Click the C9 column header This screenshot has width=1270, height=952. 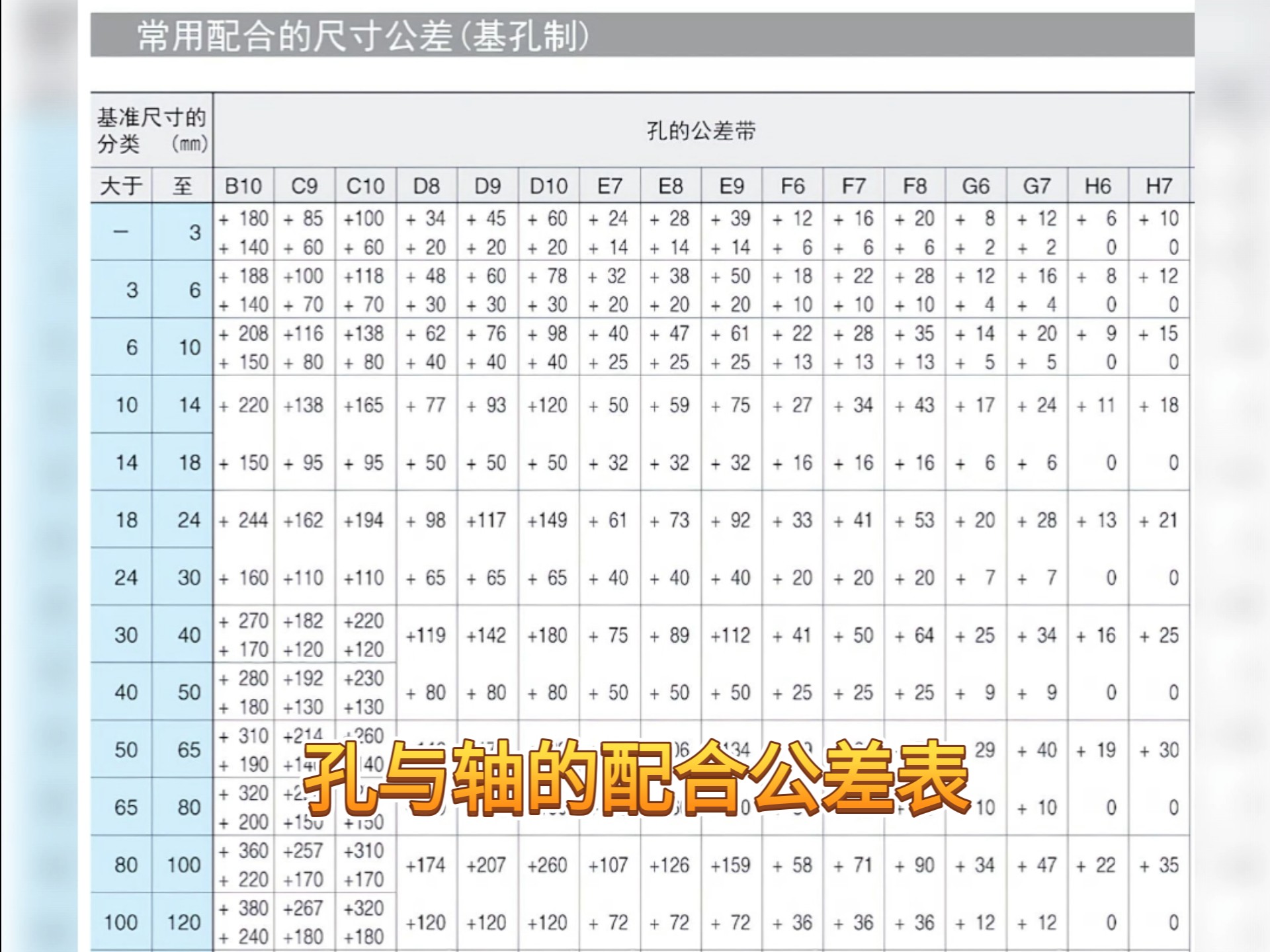pos(304,186)
